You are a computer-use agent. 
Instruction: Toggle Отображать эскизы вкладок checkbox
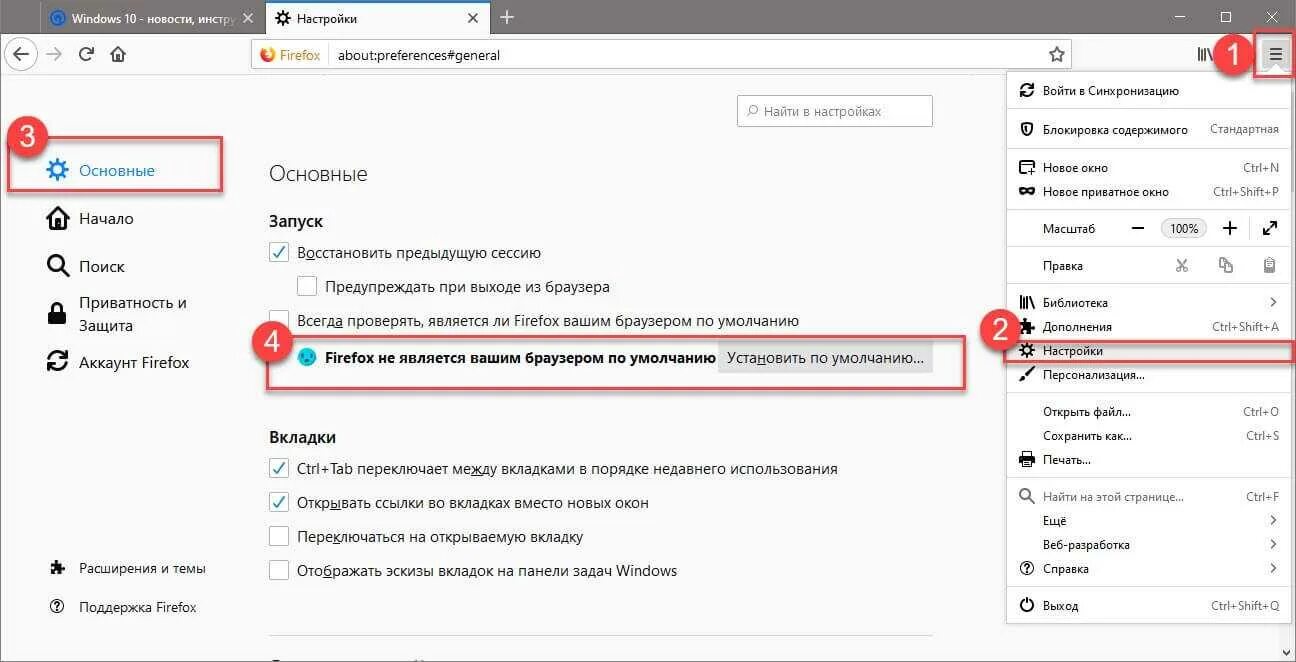tap(279, 571)
